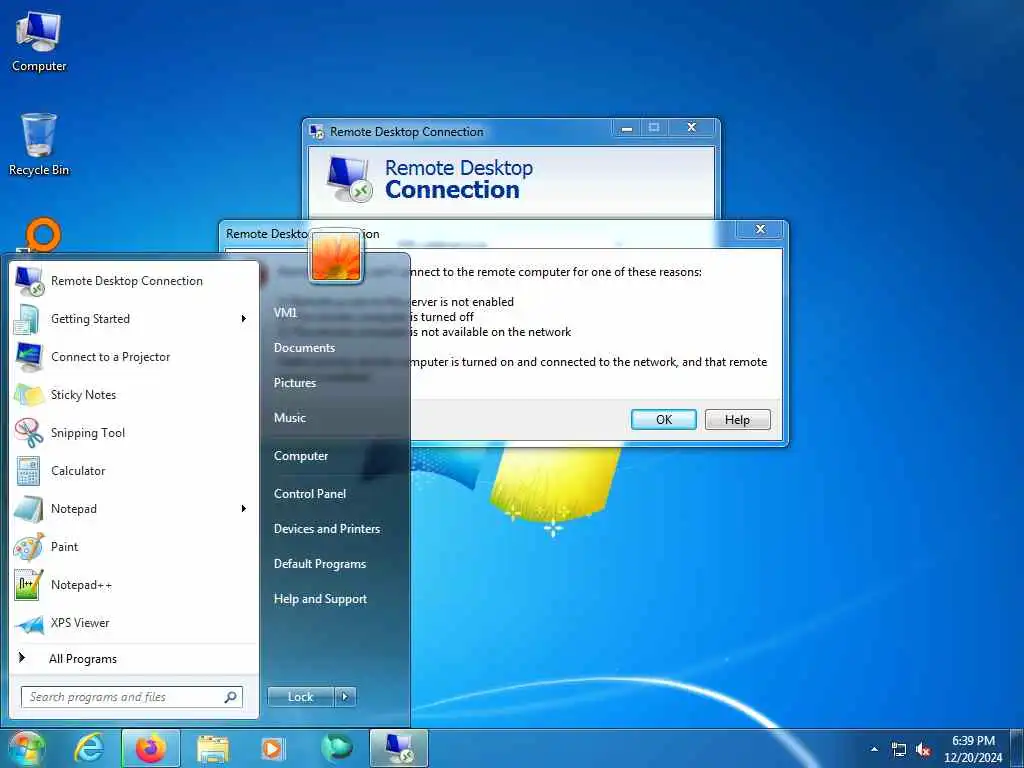This screenshot has height=768, width=1024.
Task: Click OK in the error dialog
Action: click(664, 419)
